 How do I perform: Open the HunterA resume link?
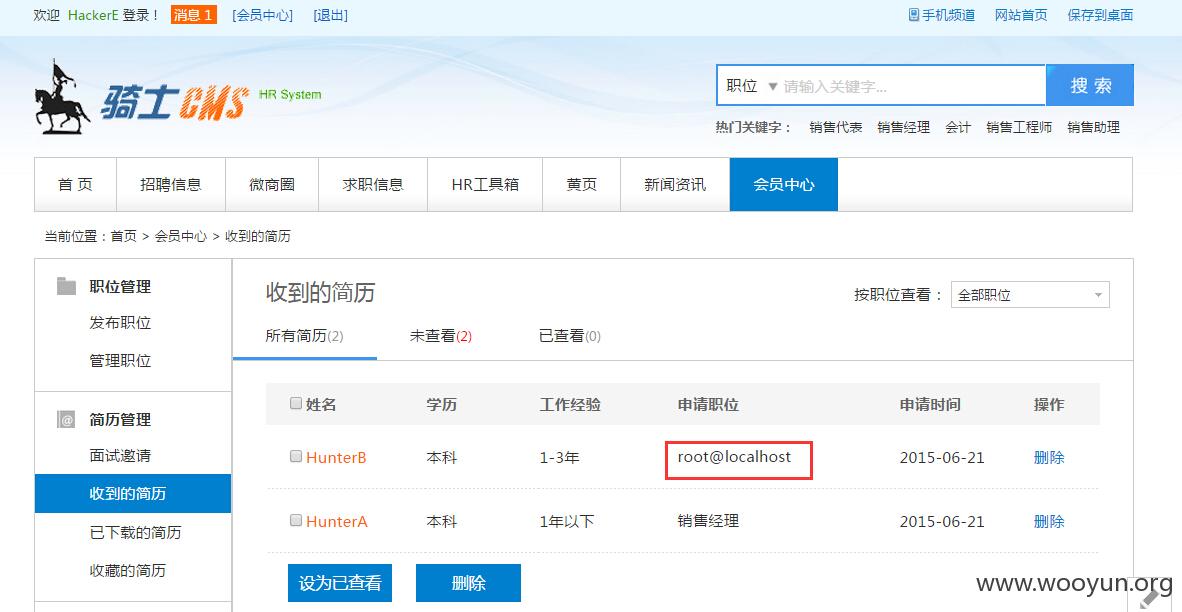(337, 522)
